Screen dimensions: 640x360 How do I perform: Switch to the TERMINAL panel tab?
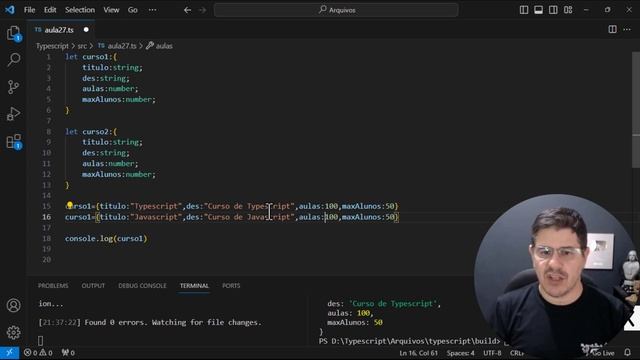click(194, 286)
